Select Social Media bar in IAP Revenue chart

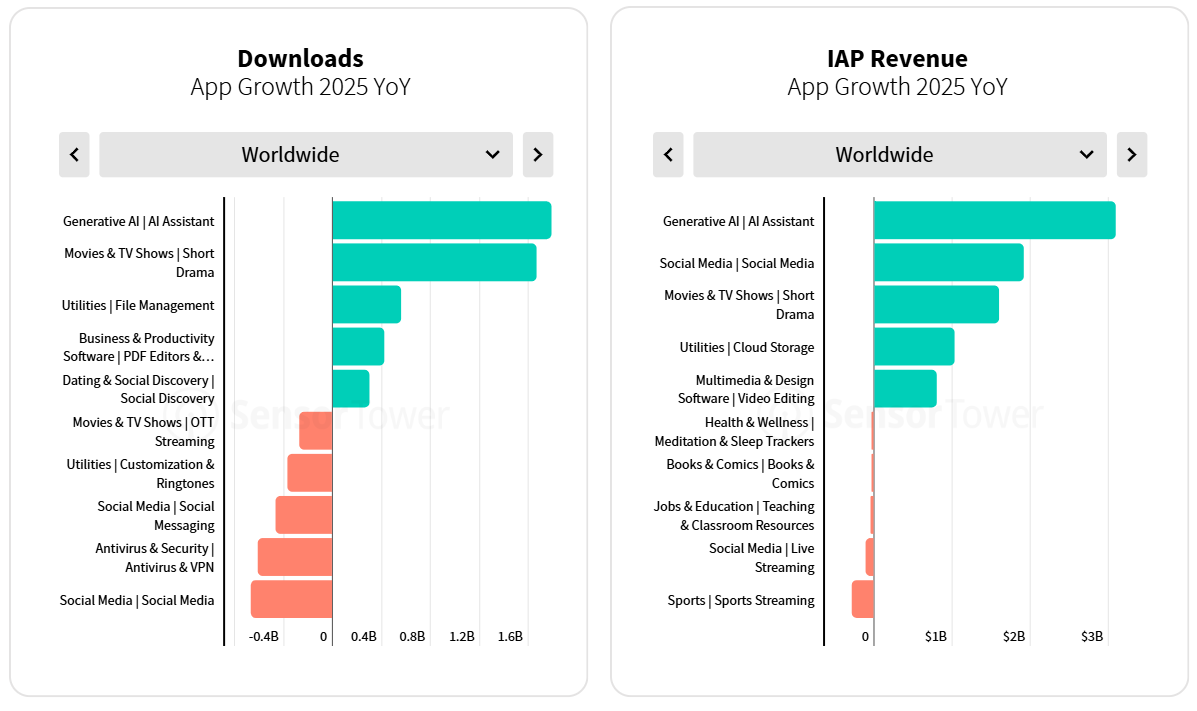coord(948,263)
